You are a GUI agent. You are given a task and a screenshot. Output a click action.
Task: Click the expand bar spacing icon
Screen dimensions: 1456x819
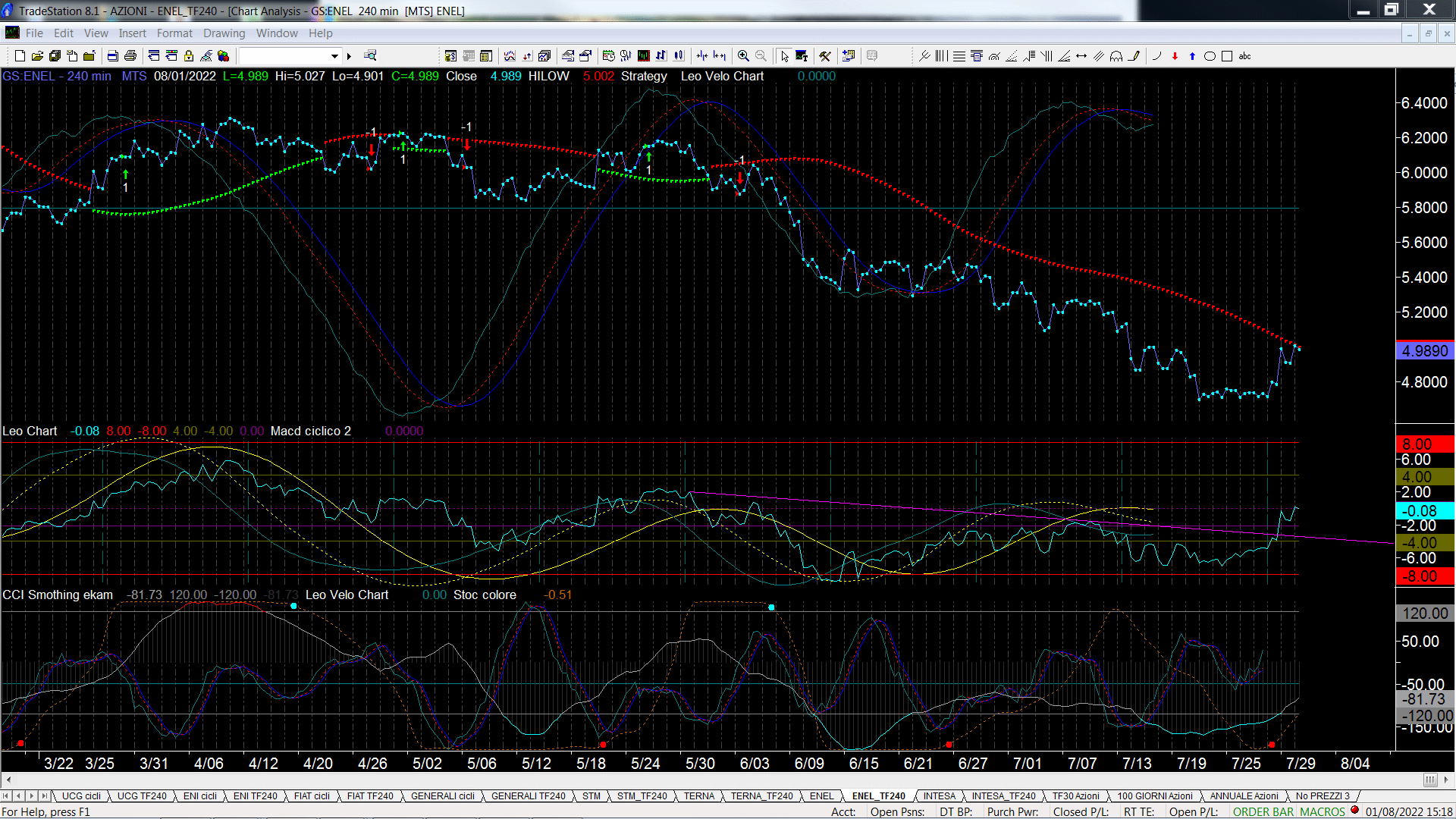720,55
